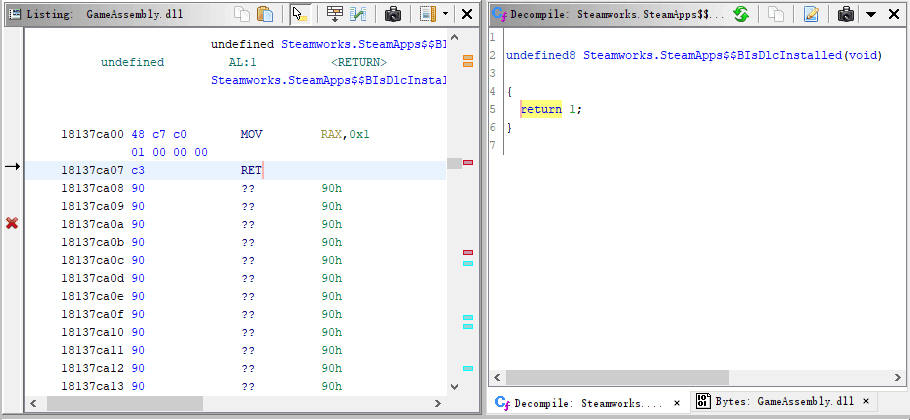
Task: Select the MOV instruction in the listing
Action: (251, 134)
